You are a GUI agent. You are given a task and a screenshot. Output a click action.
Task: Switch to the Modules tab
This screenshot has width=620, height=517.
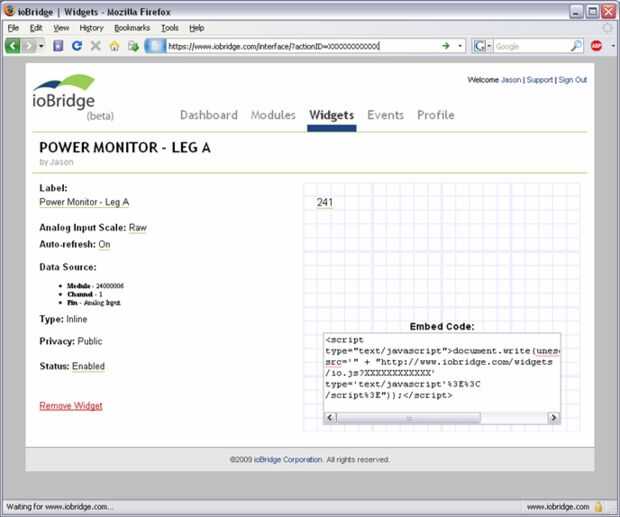(x=273, y=115)
